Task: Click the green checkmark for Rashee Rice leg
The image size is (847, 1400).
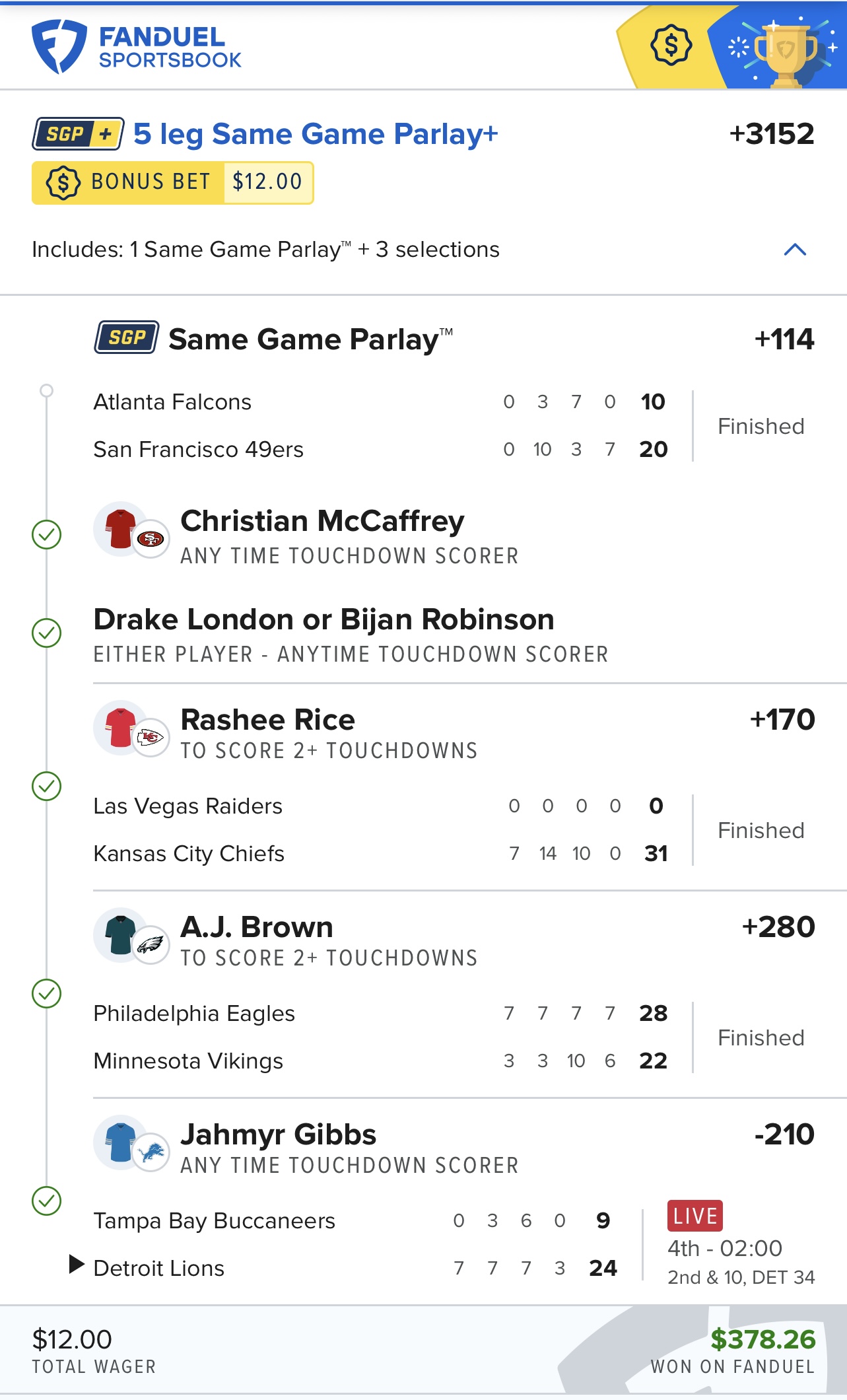Action: click(47, 786)
